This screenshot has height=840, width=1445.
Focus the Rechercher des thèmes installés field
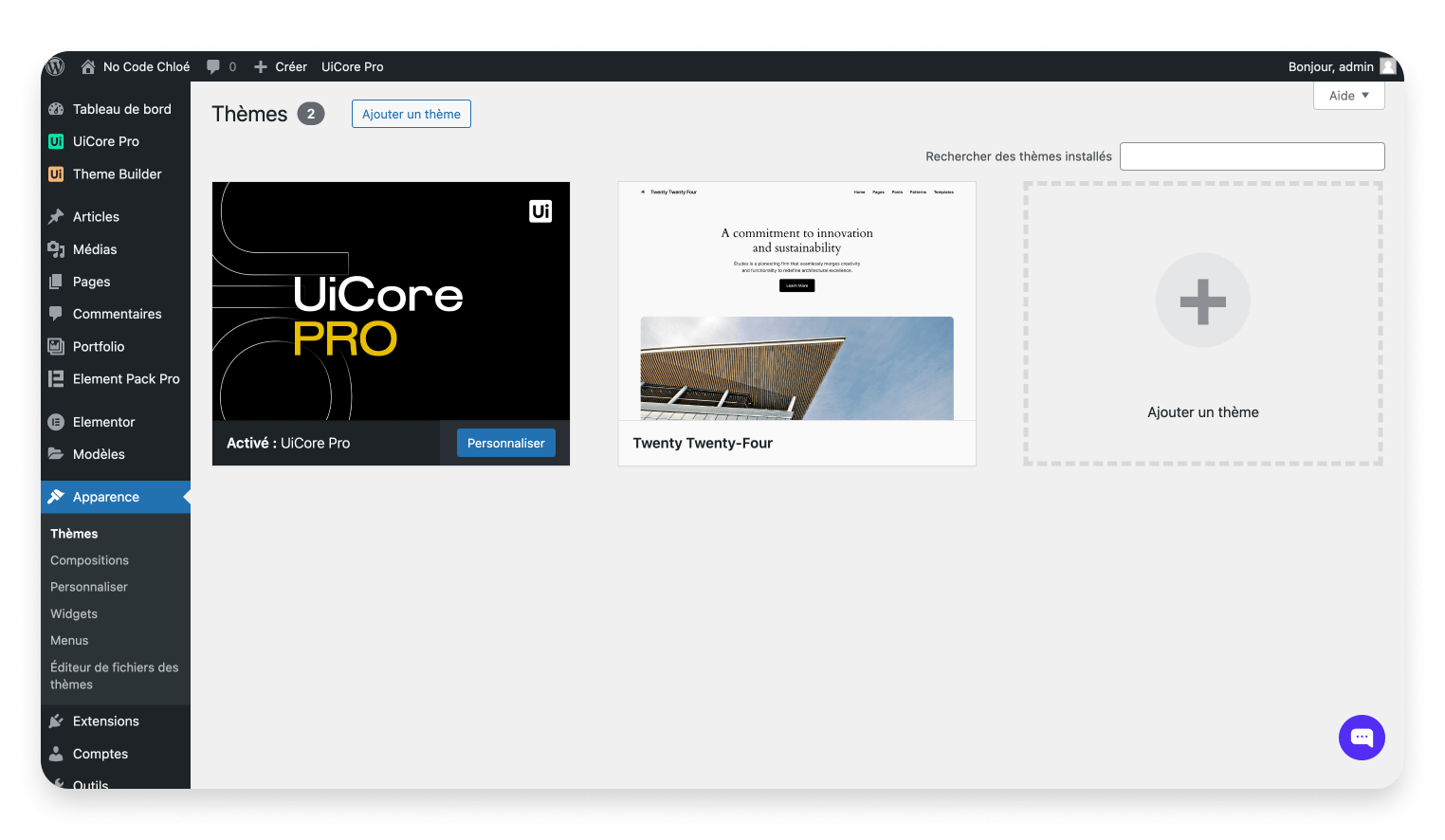click(1252, 156)
